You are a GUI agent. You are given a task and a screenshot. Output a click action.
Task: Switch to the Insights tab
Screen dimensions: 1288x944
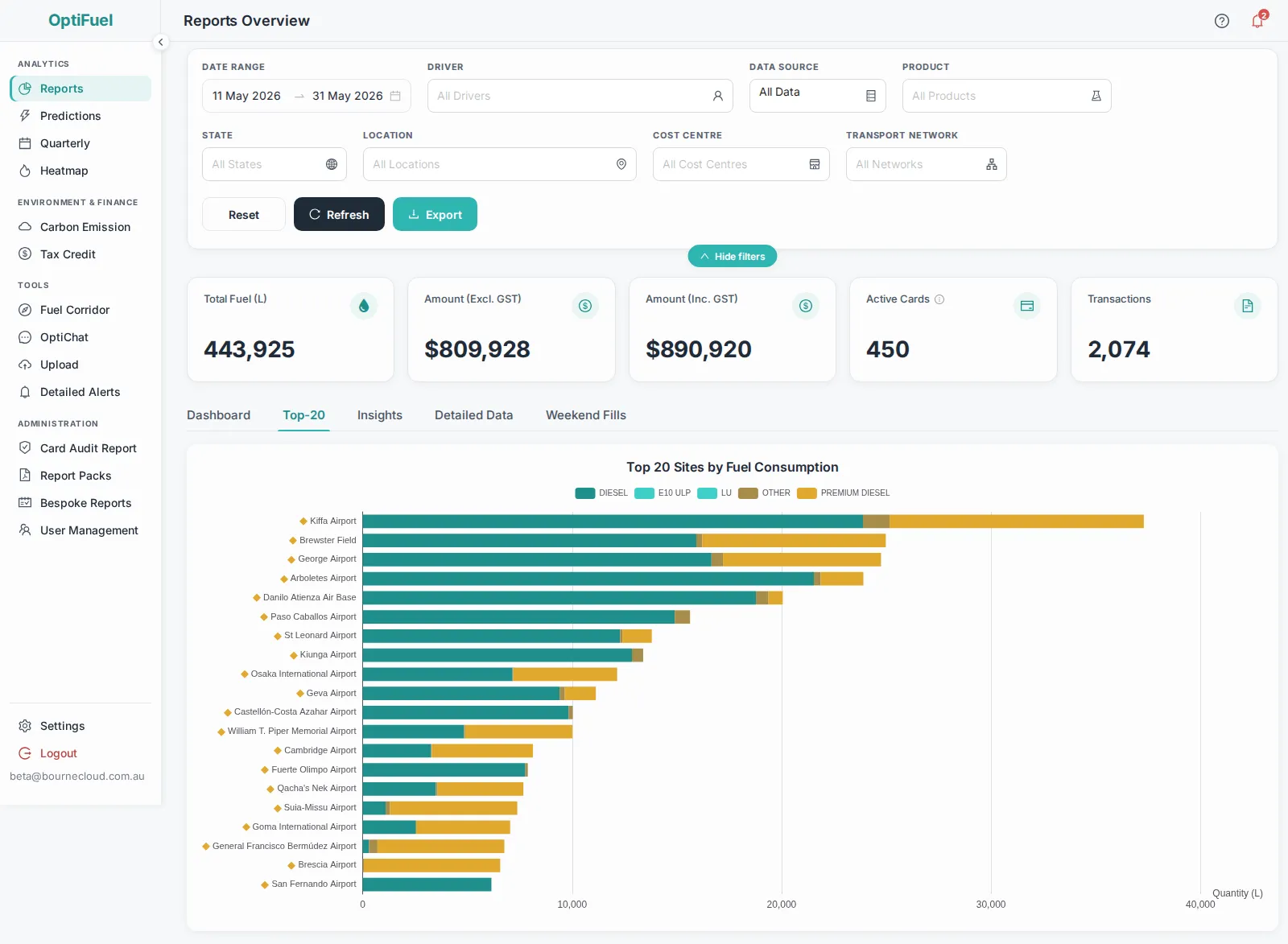click(380, 415)
